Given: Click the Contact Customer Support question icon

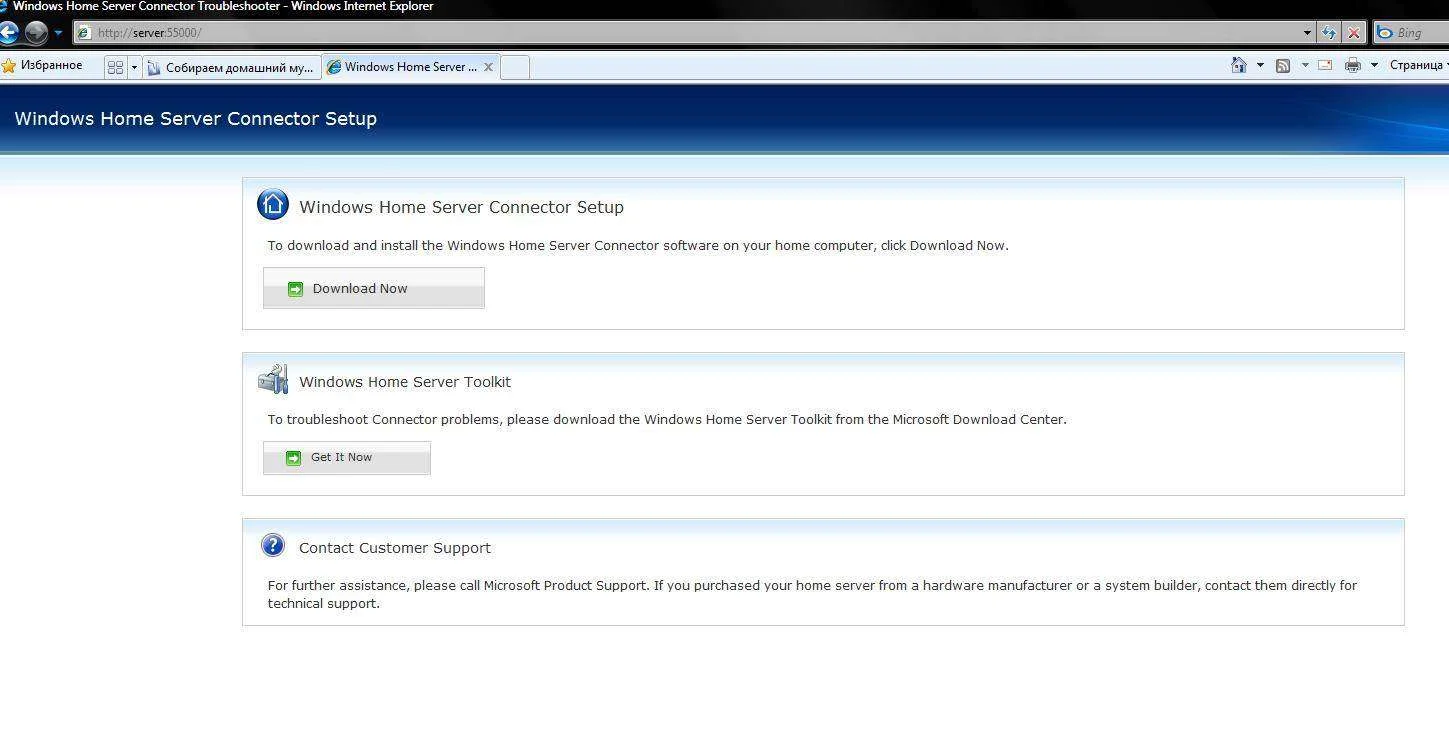Looking at the screenshot, I should coord(273,545).
